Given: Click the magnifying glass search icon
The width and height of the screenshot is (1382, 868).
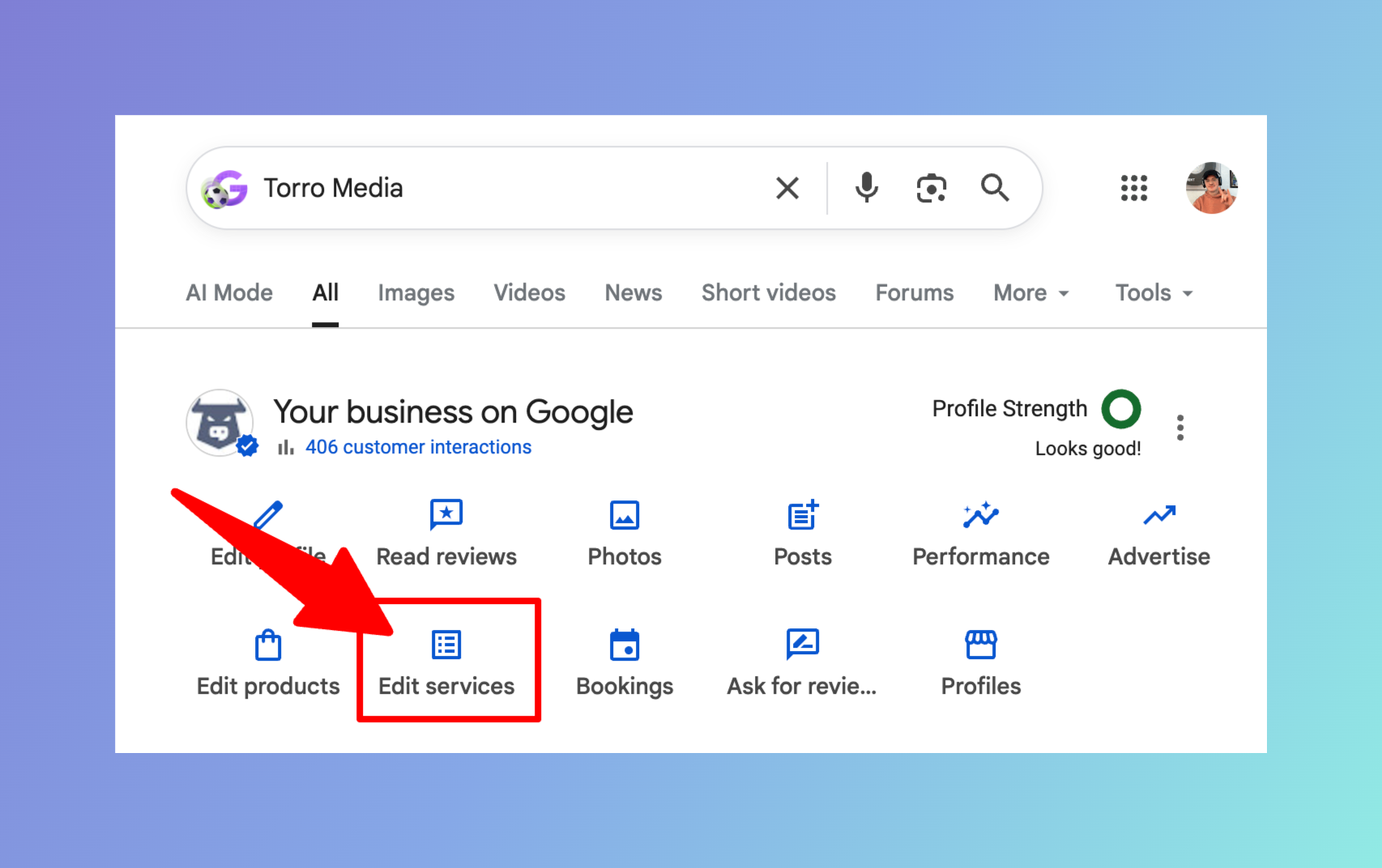Looking at the screenshot, I should 995,188.
